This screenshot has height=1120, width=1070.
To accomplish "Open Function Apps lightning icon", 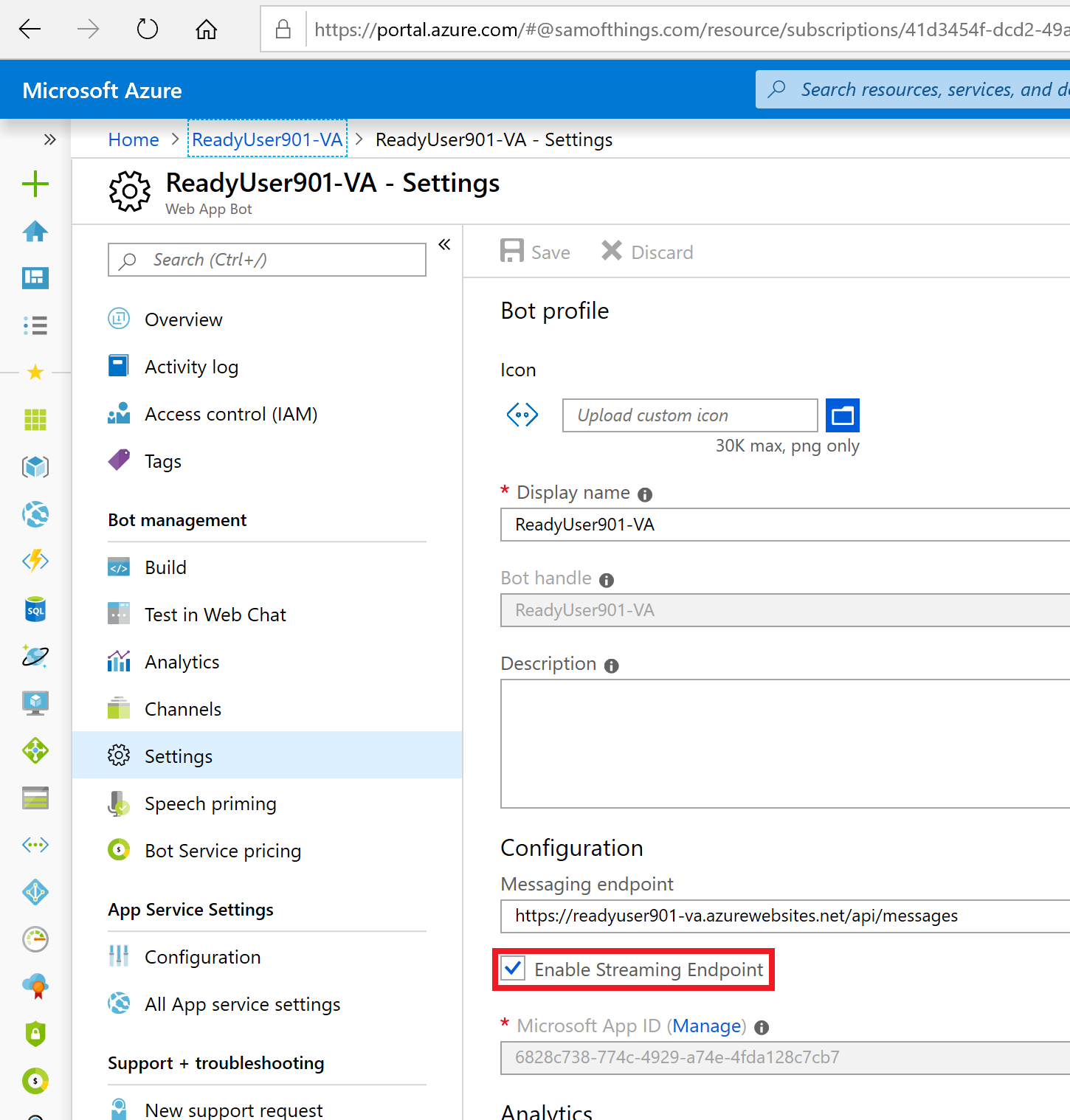I will click(x=35, y=561).
